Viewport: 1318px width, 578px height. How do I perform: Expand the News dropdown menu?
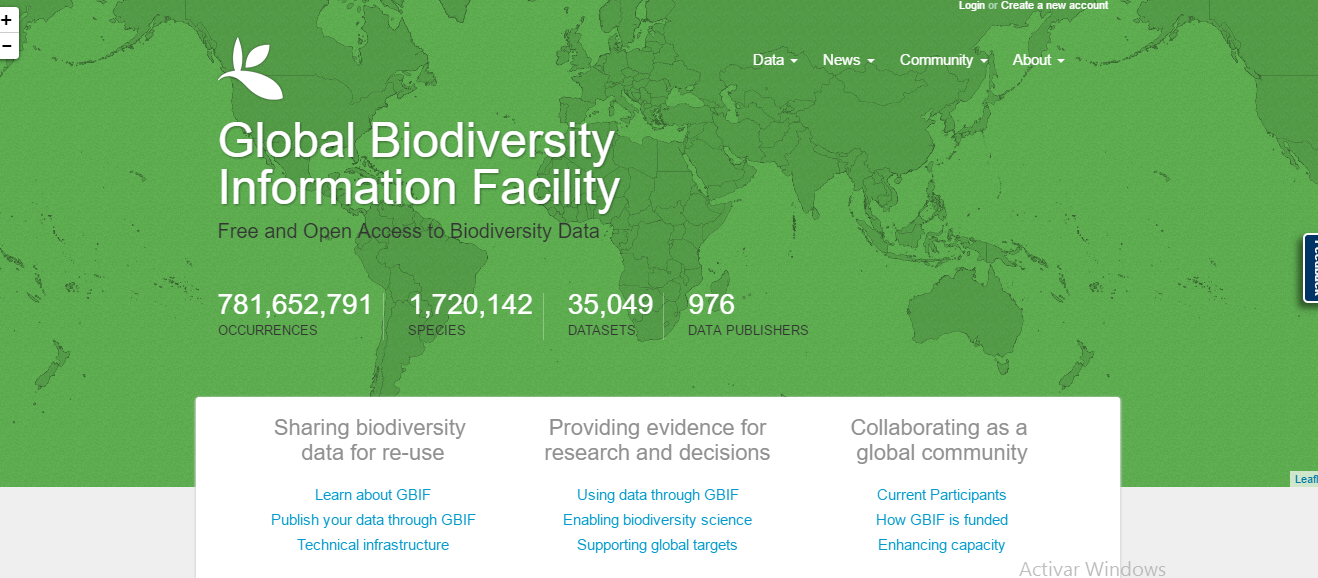click(x=848, y=60)
